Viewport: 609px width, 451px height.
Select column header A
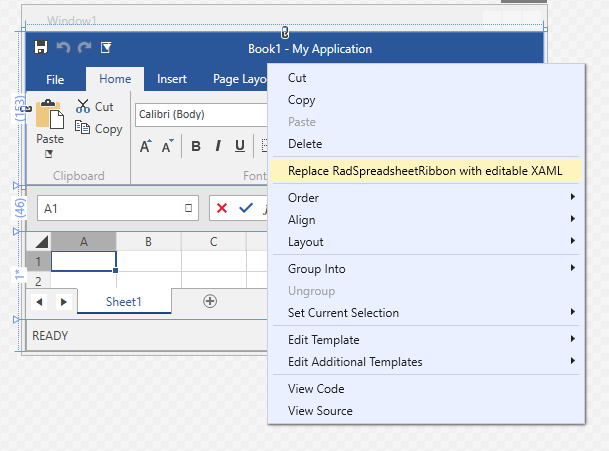point(84,242)
